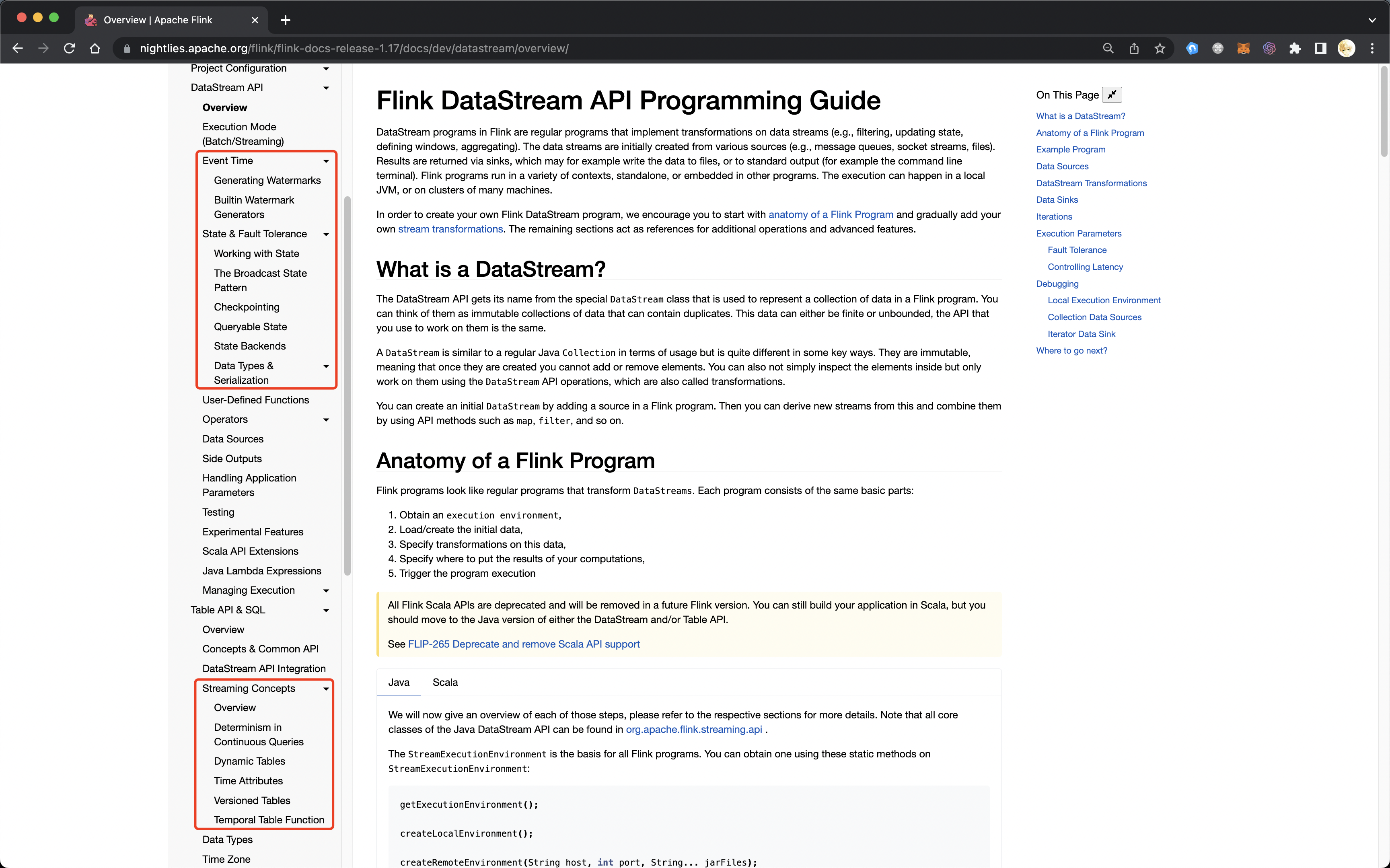Jump to Controlling Latency section
Screen dimensions: 1390x868
[x=1085, y=267]
